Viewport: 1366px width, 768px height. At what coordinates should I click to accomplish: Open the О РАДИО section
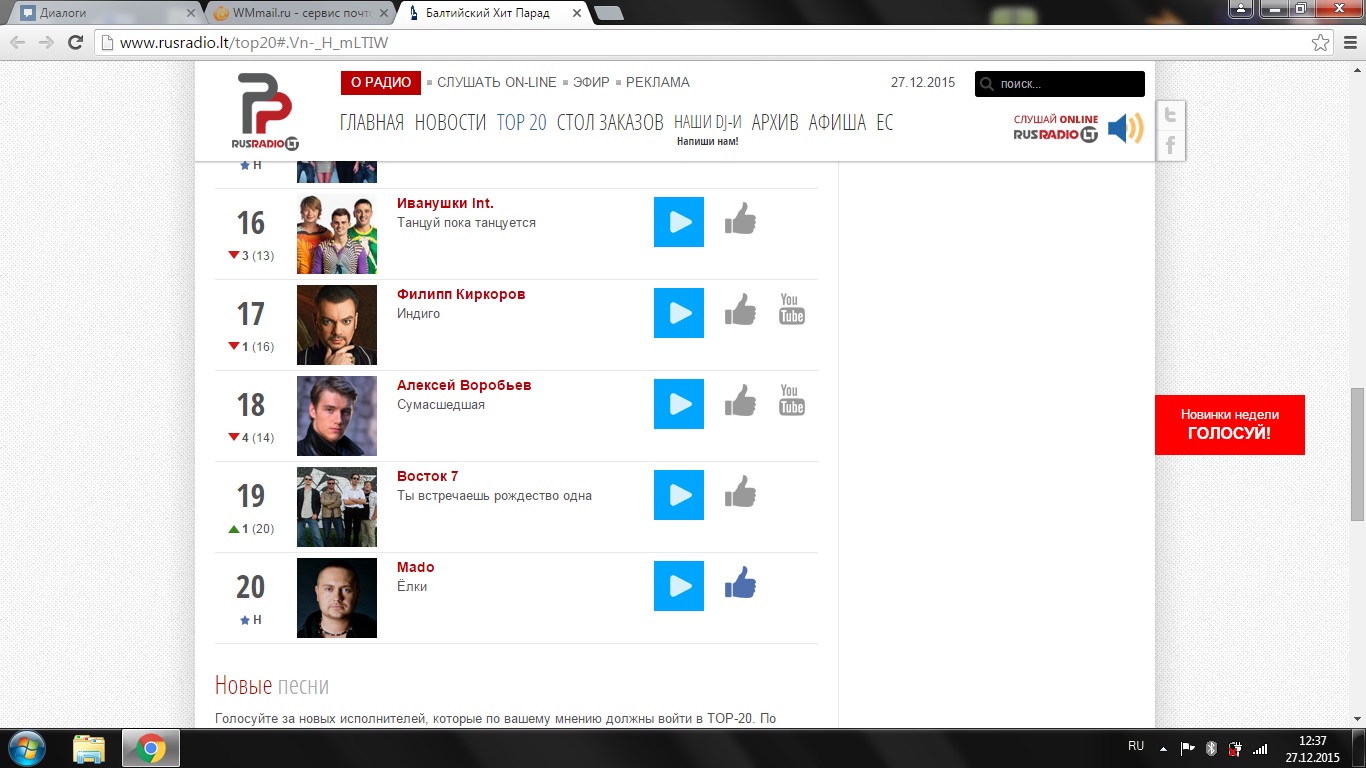tap(380, 83)
